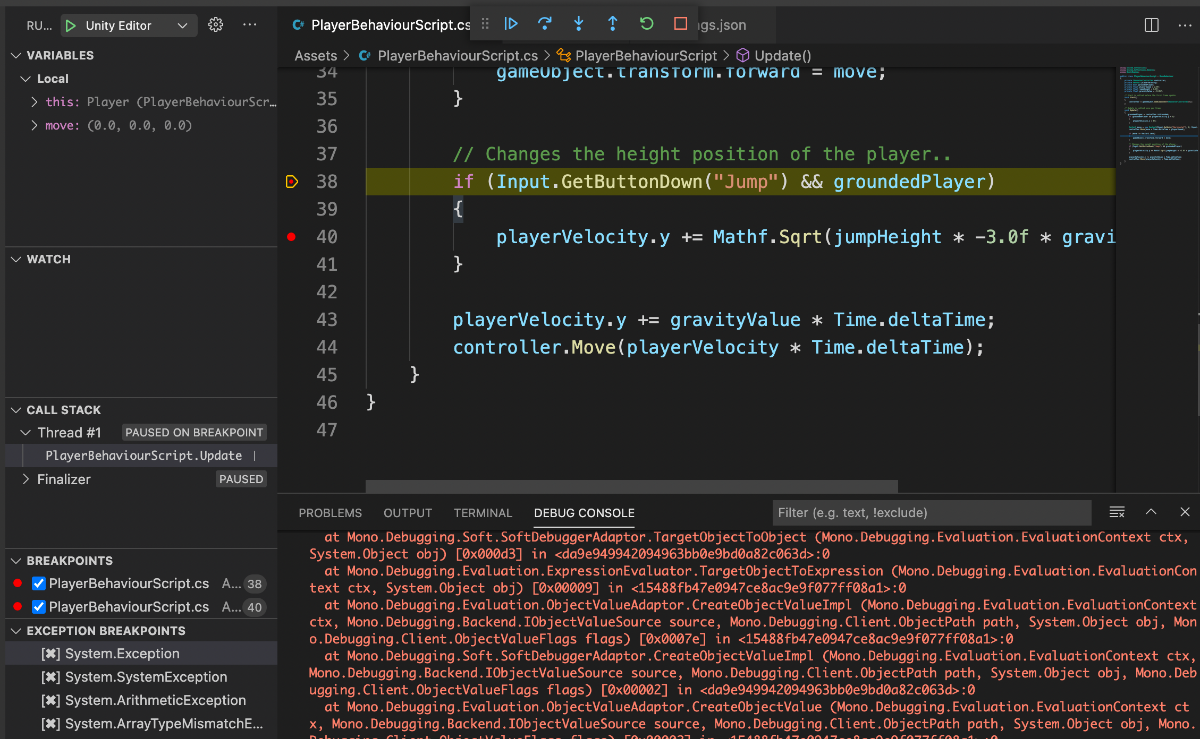Image resolution: width=1200 pixels, height=739 pixels.
Task: Step Out in debug toolbar
Action: point(613,24)
